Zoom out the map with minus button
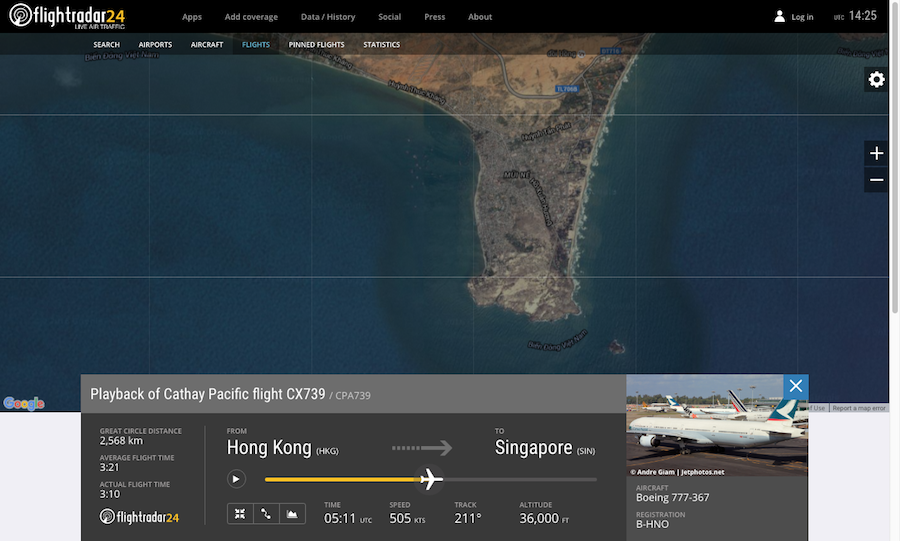The image size is (900, 541). click(x=876, y=180)
